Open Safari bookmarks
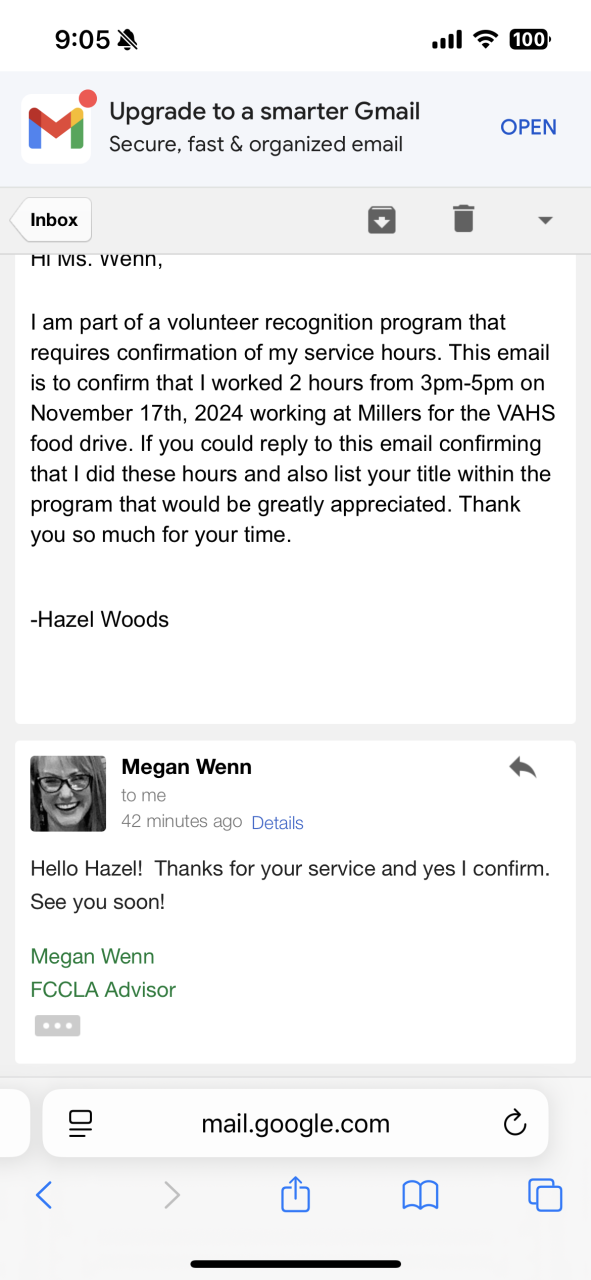Screen dimensions: 591x1280 coord(420,1194)
